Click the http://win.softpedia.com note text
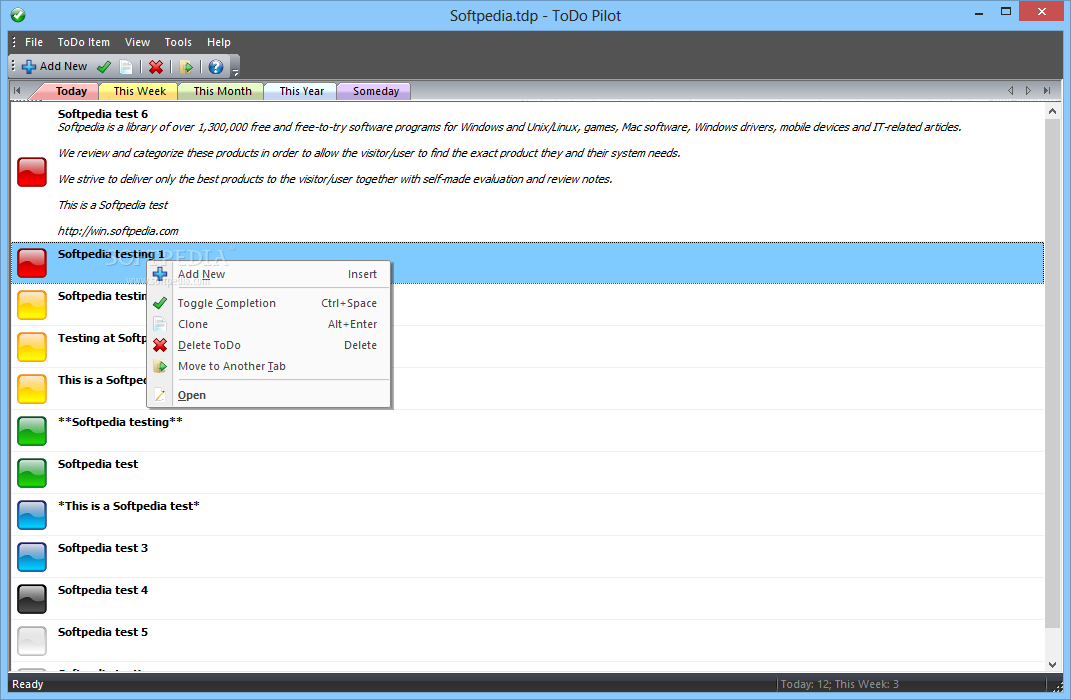1071x700 pixels. [x=118, y=231]
